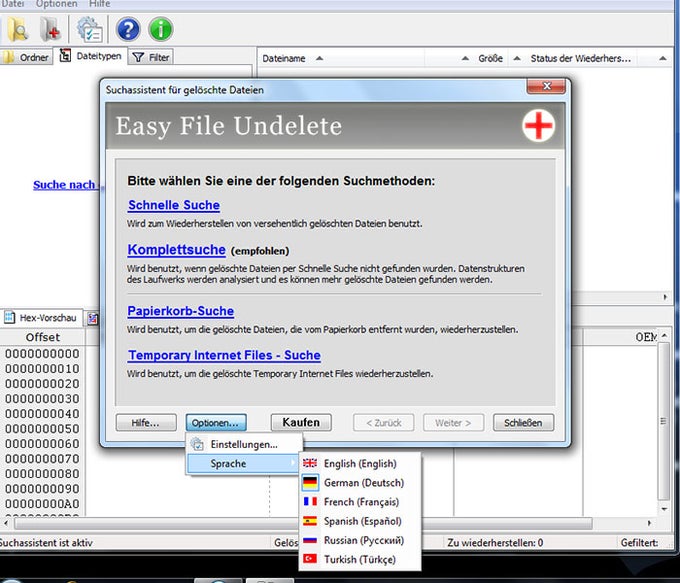
Task: Sort by the Größe column header
Action: [490, 58]
